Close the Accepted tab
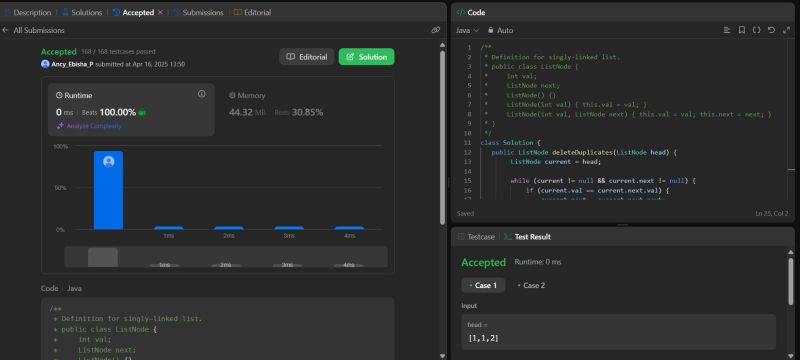Screen dimensions: 800x360 pyautogui.click(x=160, y=12)
